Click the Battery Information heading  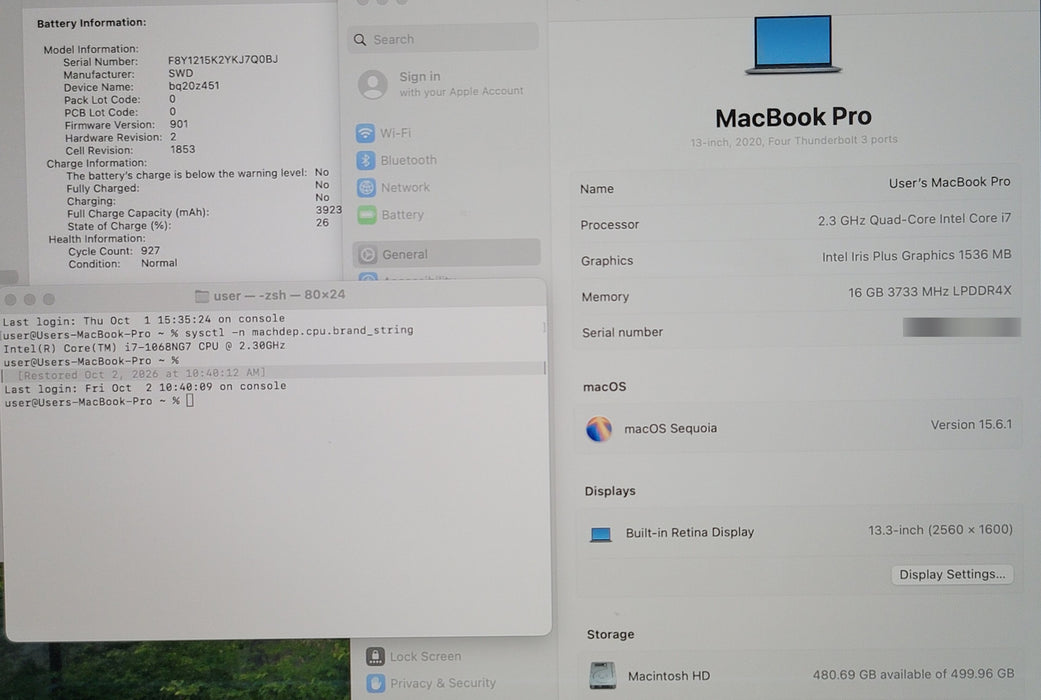coord(92,23)
